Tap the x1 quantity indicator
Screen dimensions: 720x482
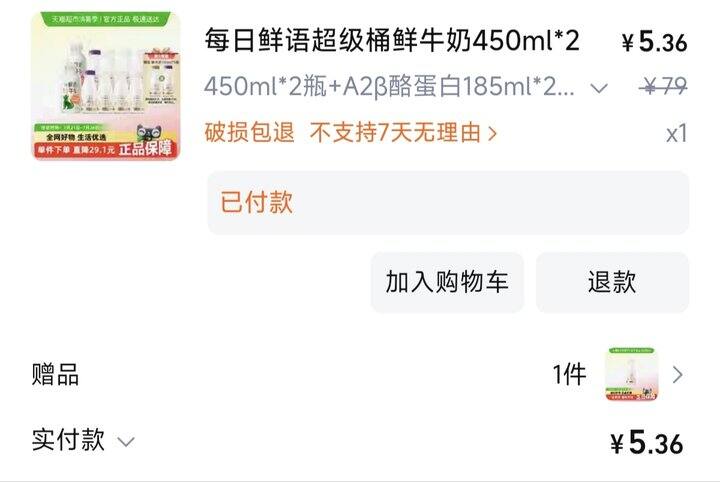[677, 134]
